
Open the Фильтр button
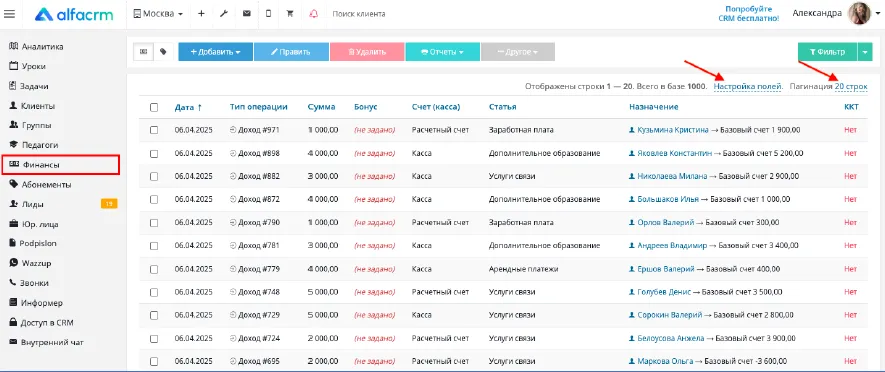(x=827, y=51)
